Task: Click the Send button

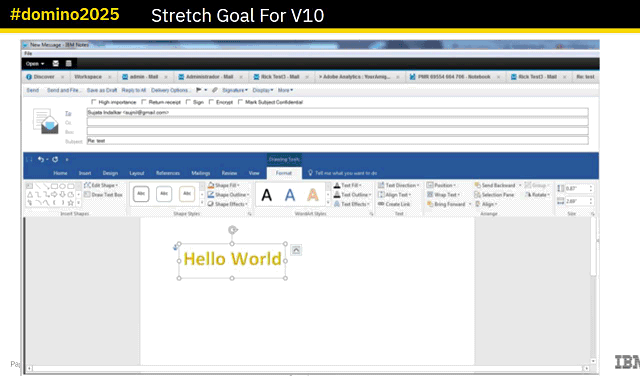Action: click(33, 90)
